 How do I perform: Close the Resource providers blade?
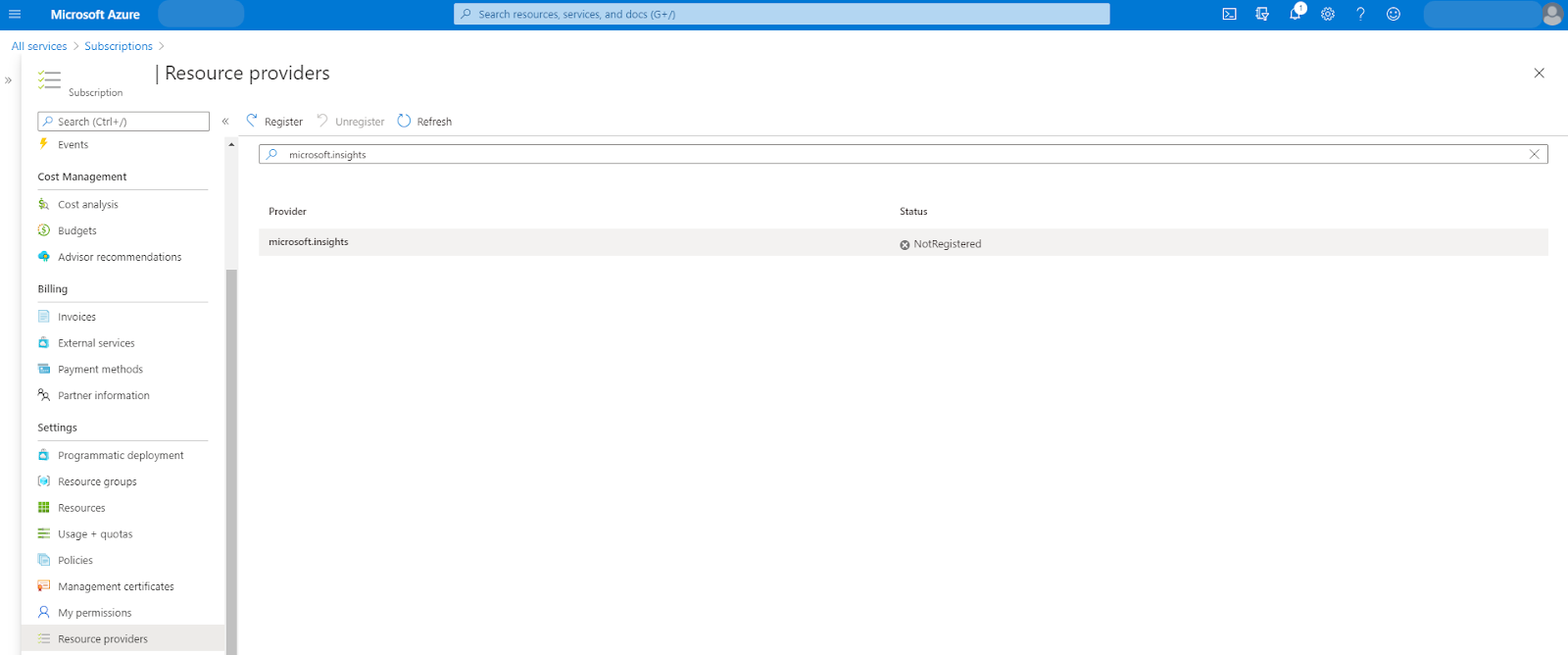pyautogui.click(x=1539, y=74)
